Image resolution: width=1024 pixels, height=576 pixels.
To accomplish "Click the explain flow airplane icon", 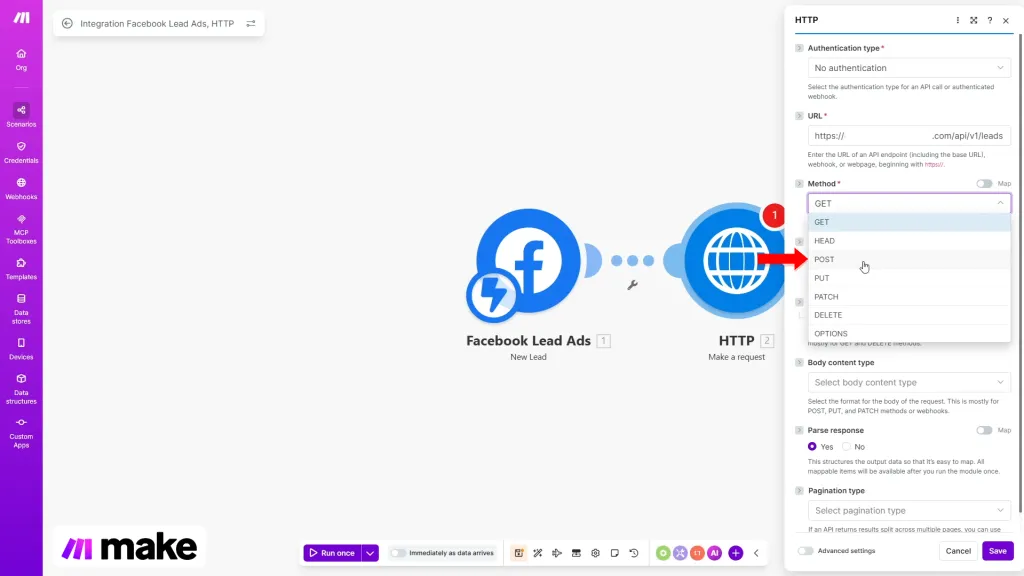I will pos(556,553).
